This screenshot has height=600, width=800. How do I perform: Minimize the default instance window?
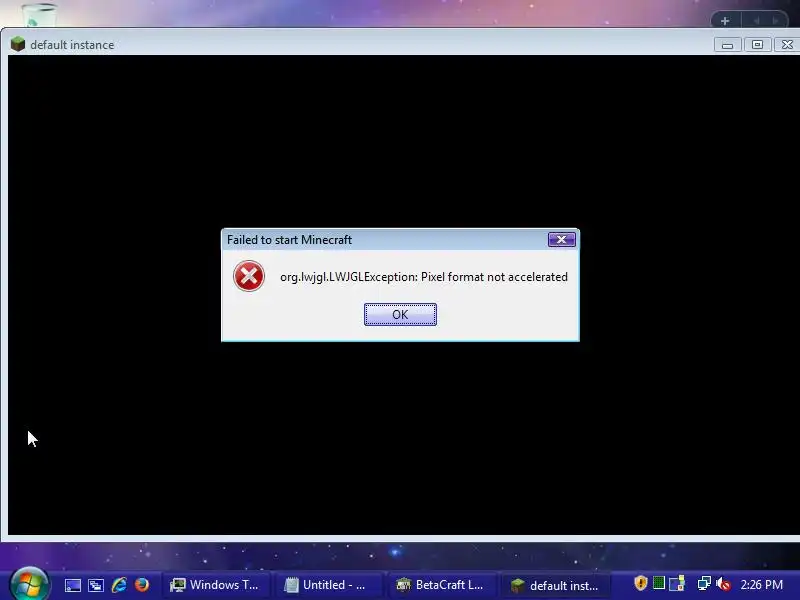point(727,45)
